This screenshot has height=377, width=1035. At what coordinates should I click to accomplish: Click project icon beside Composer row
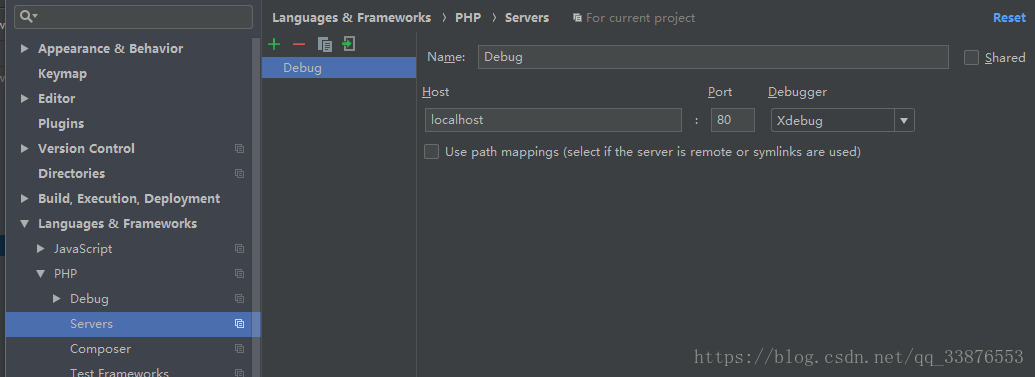point(240,349)
